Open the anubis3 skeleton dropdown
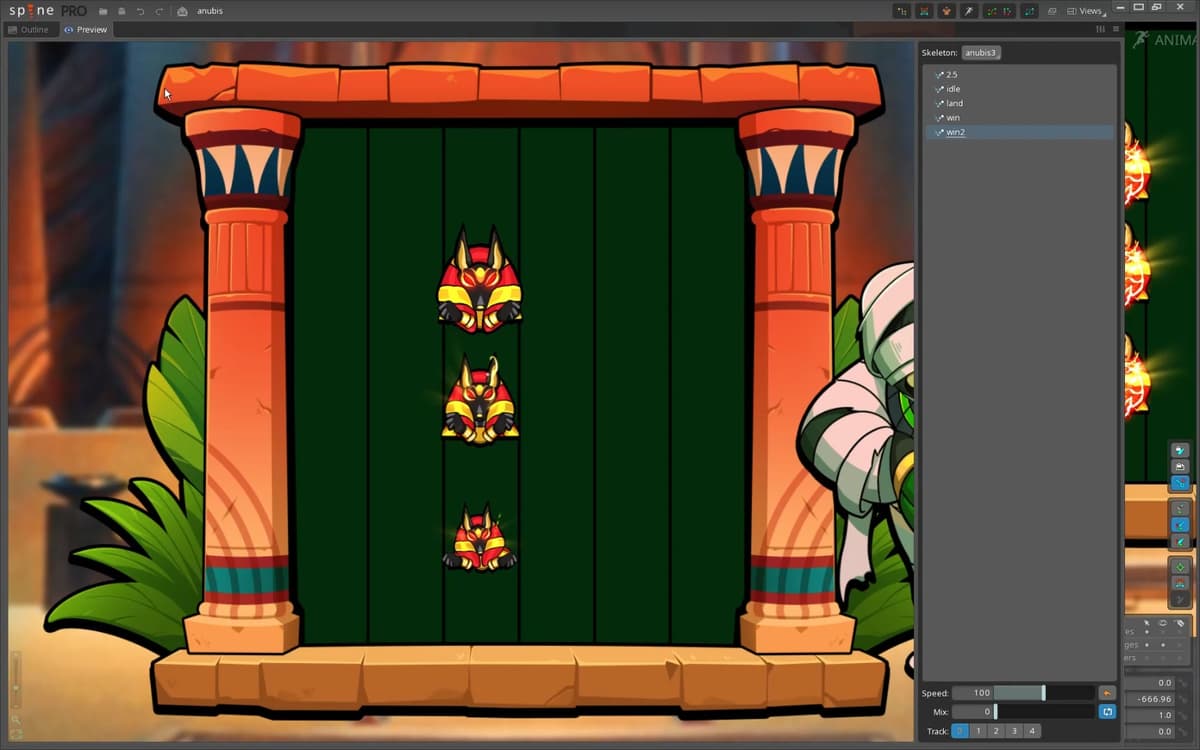Image resolution: width=1200 pixels, height=750 pixels. coord(981,53)
